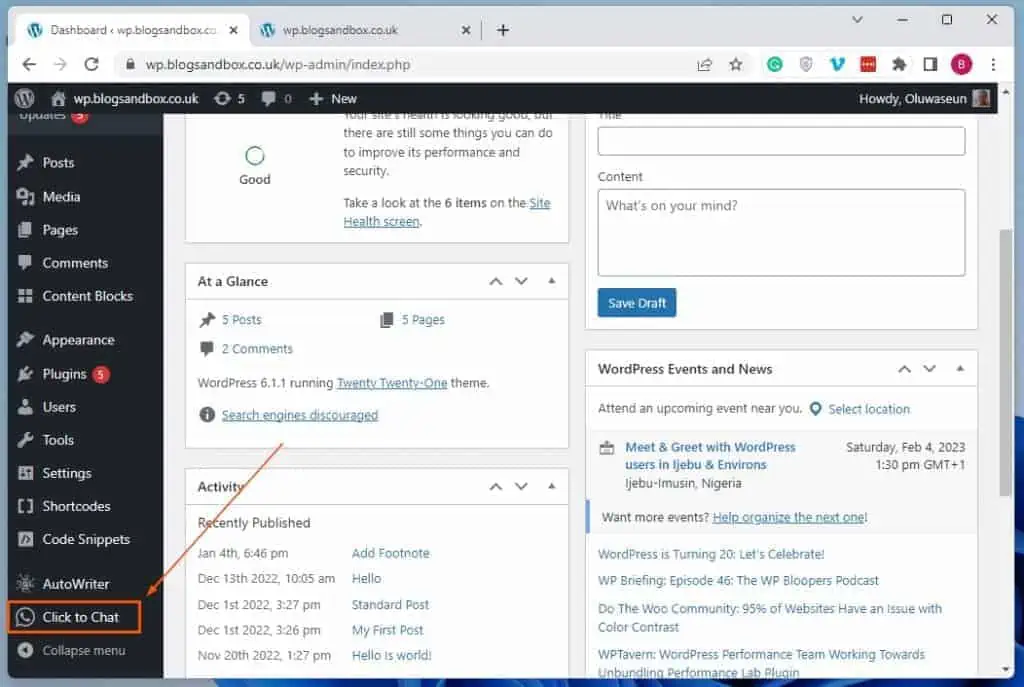Click inside the Quick Draft Content field
Viewport: 1024px width, 687px height.
(x=780, y=232)
